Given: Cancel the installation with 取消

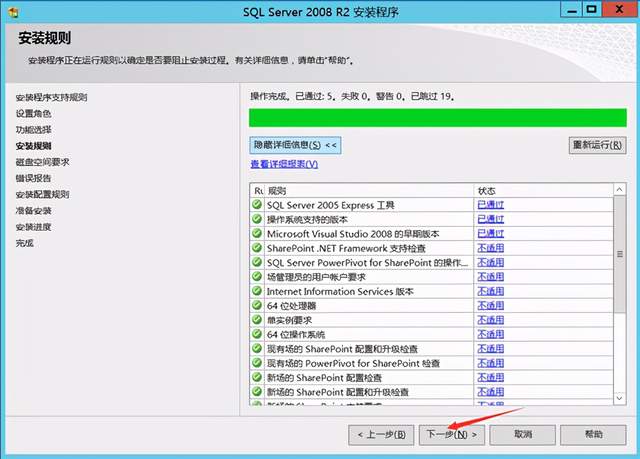Looking at the screenshot, I should (522, 435).
